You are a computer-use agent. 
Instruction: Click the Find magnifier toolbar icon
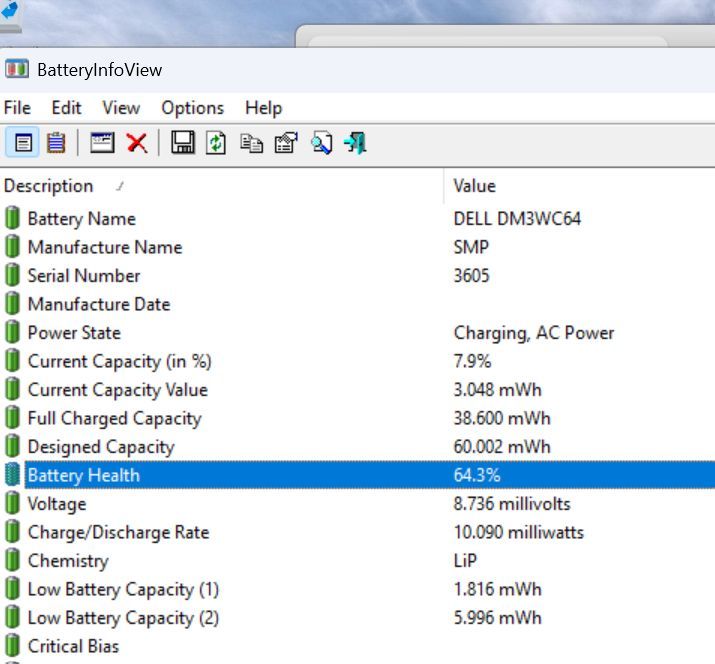[321, 143]
